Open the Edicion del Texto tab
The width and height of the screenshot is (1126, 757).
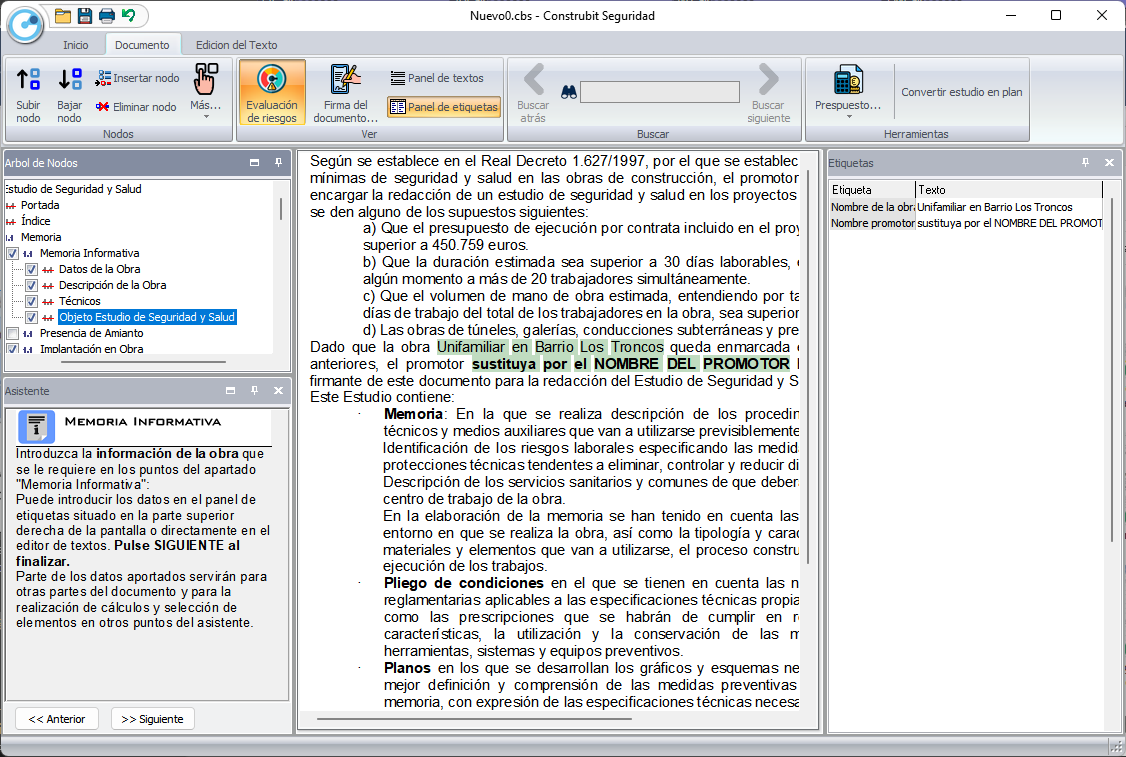coord(237,45)
